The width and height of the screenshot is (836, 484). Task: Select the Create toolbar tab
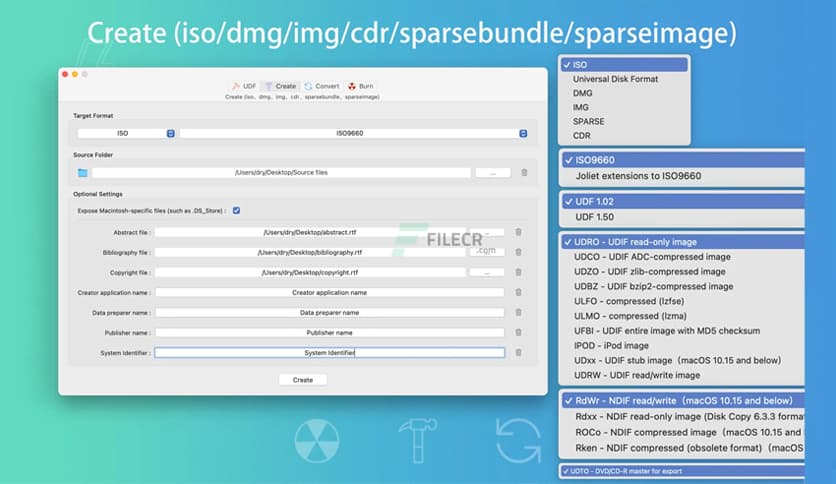pyautogui.click(x=280, y=86)
